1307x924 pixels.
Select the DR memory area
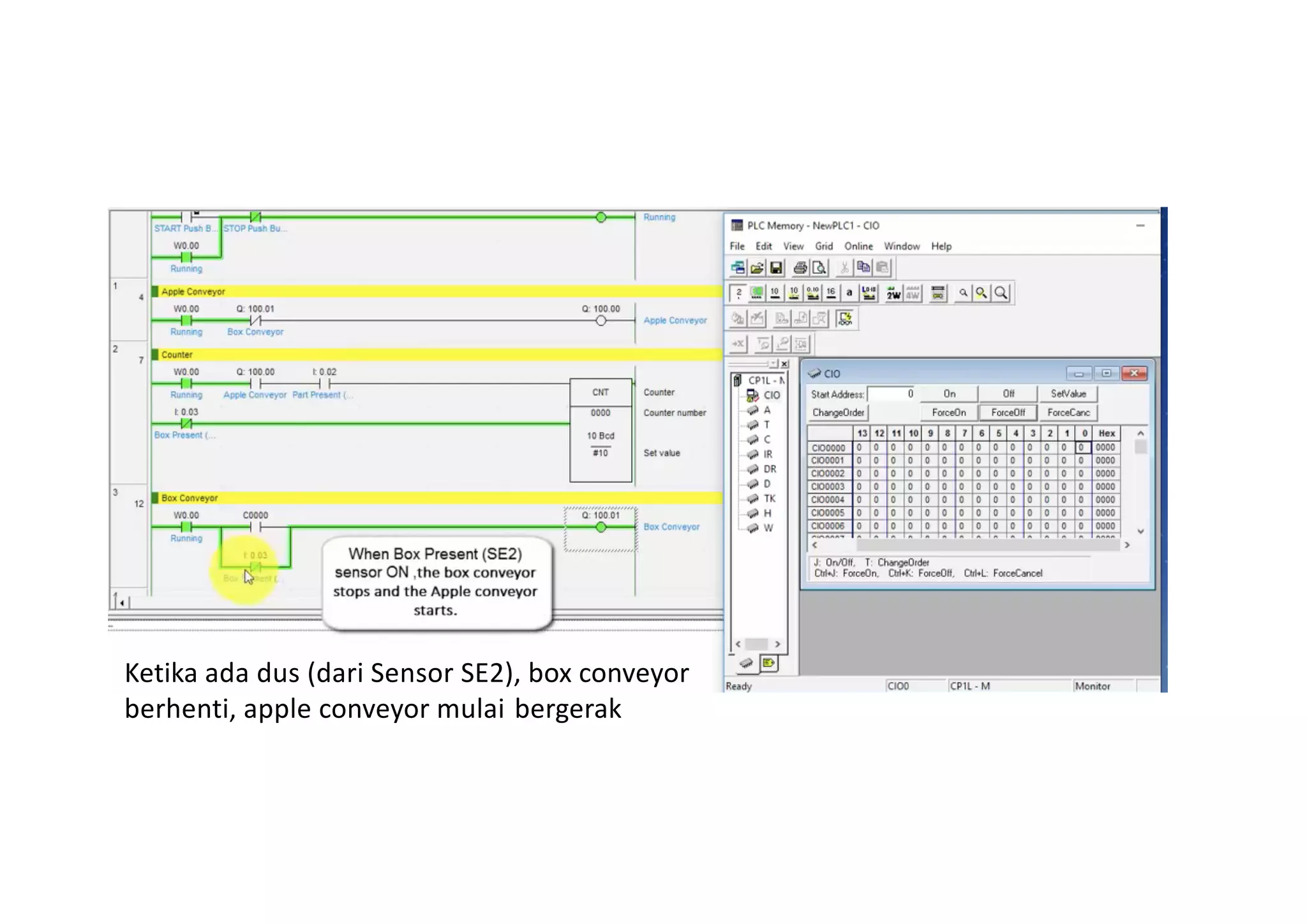coord(770,469)
